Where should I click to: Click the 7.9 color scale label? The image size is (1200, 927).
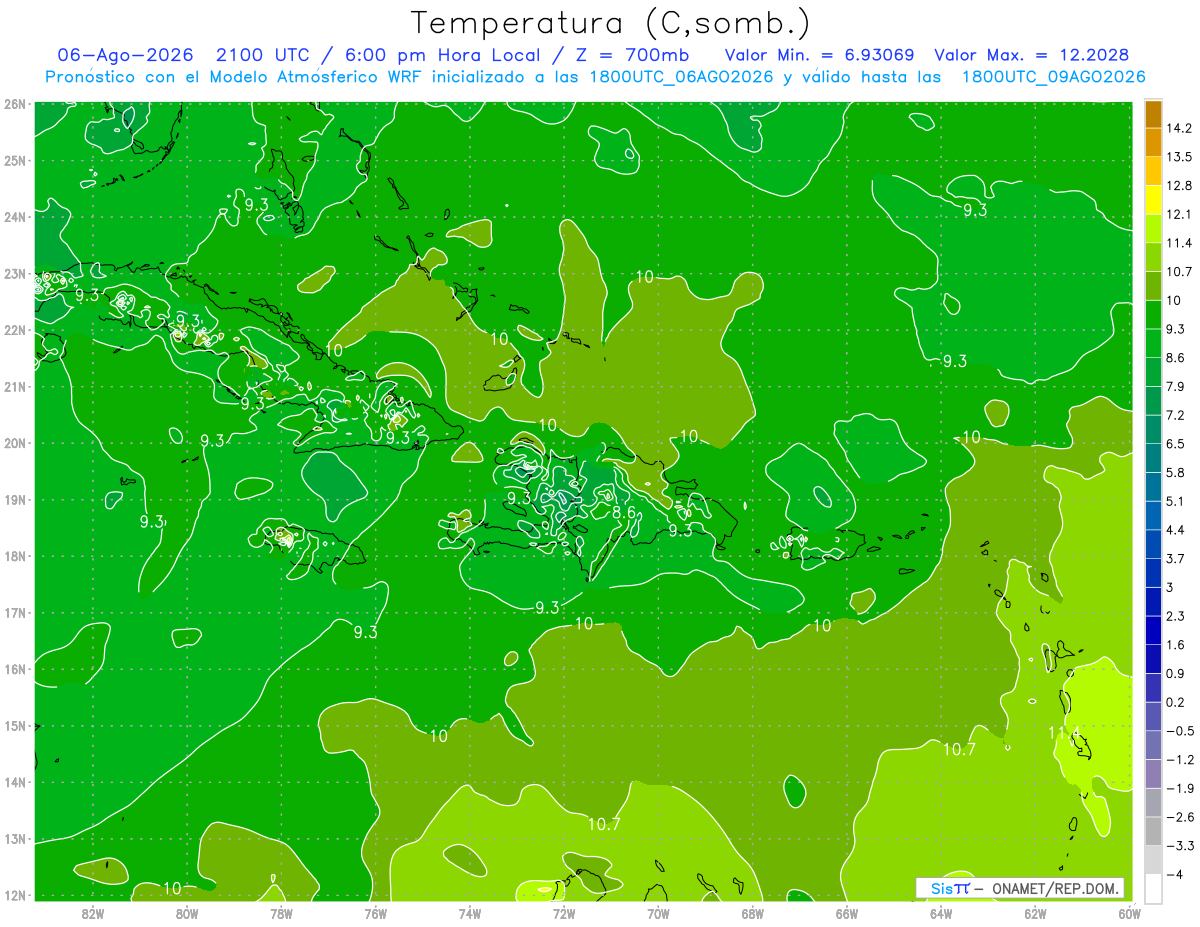coord(1176,386)
